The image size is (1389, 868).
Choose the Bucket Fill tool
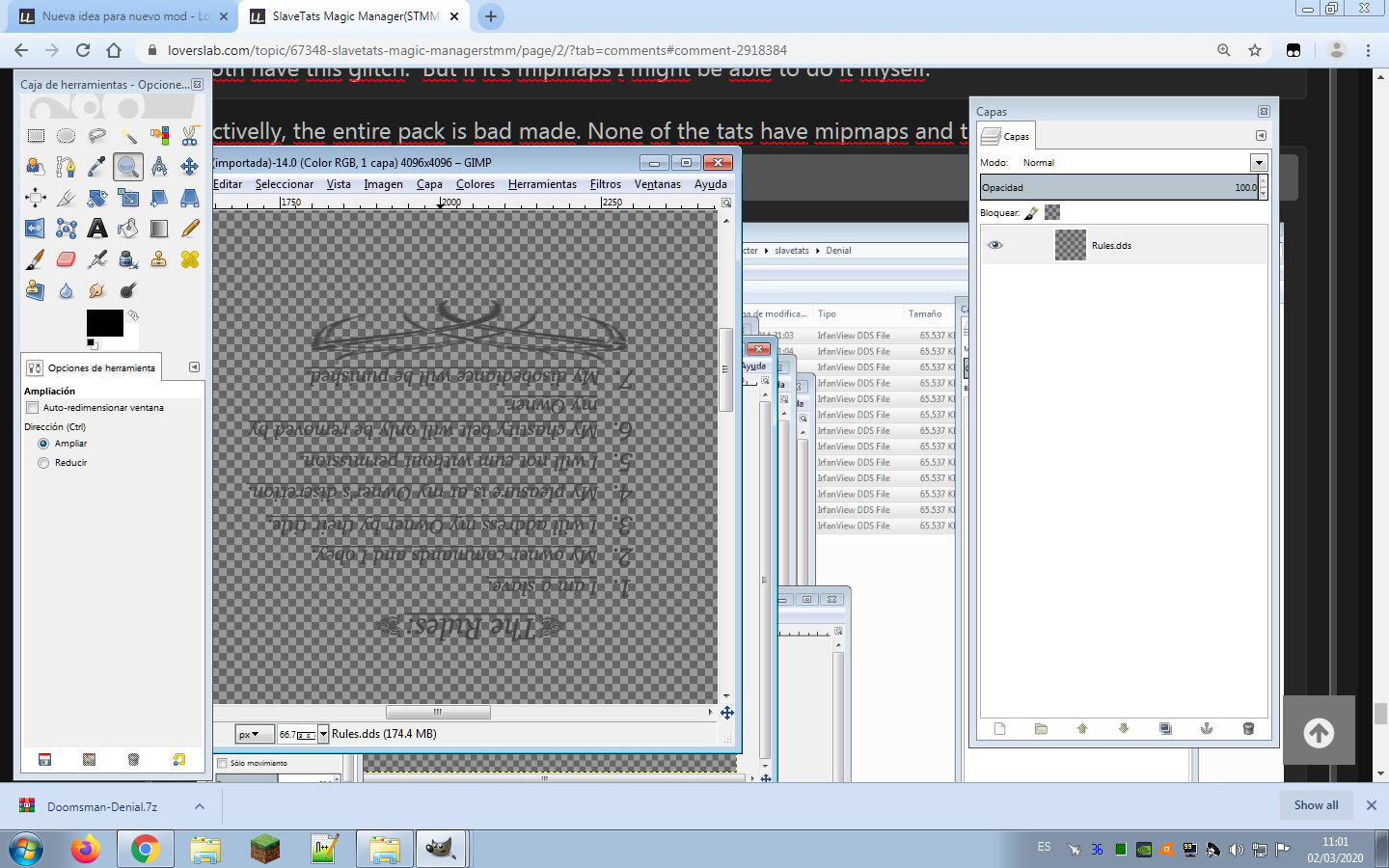pyautogui.click(x=128, y=229)
